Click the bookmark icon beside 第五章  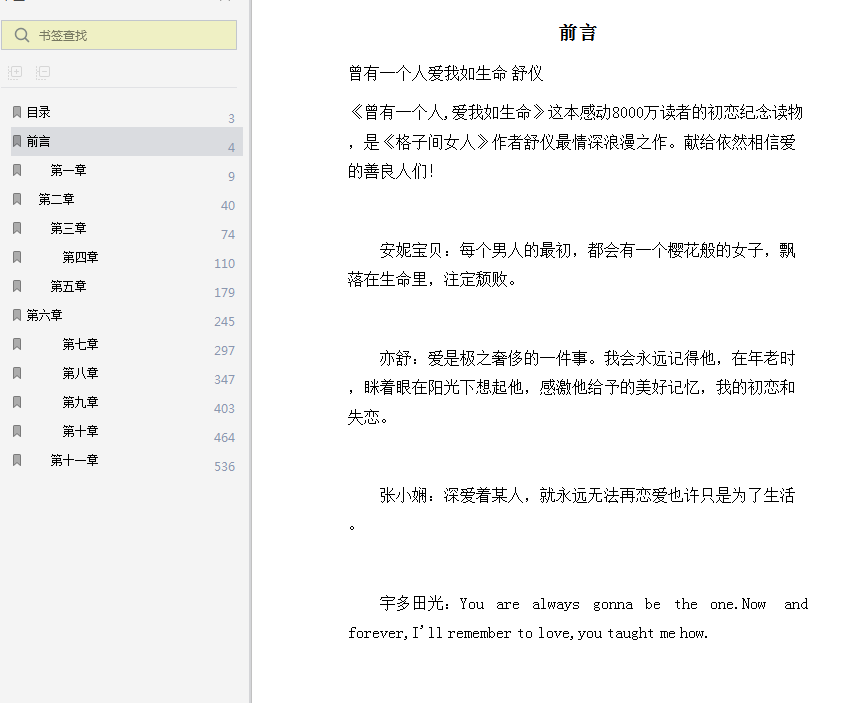(x=17, y=286)
